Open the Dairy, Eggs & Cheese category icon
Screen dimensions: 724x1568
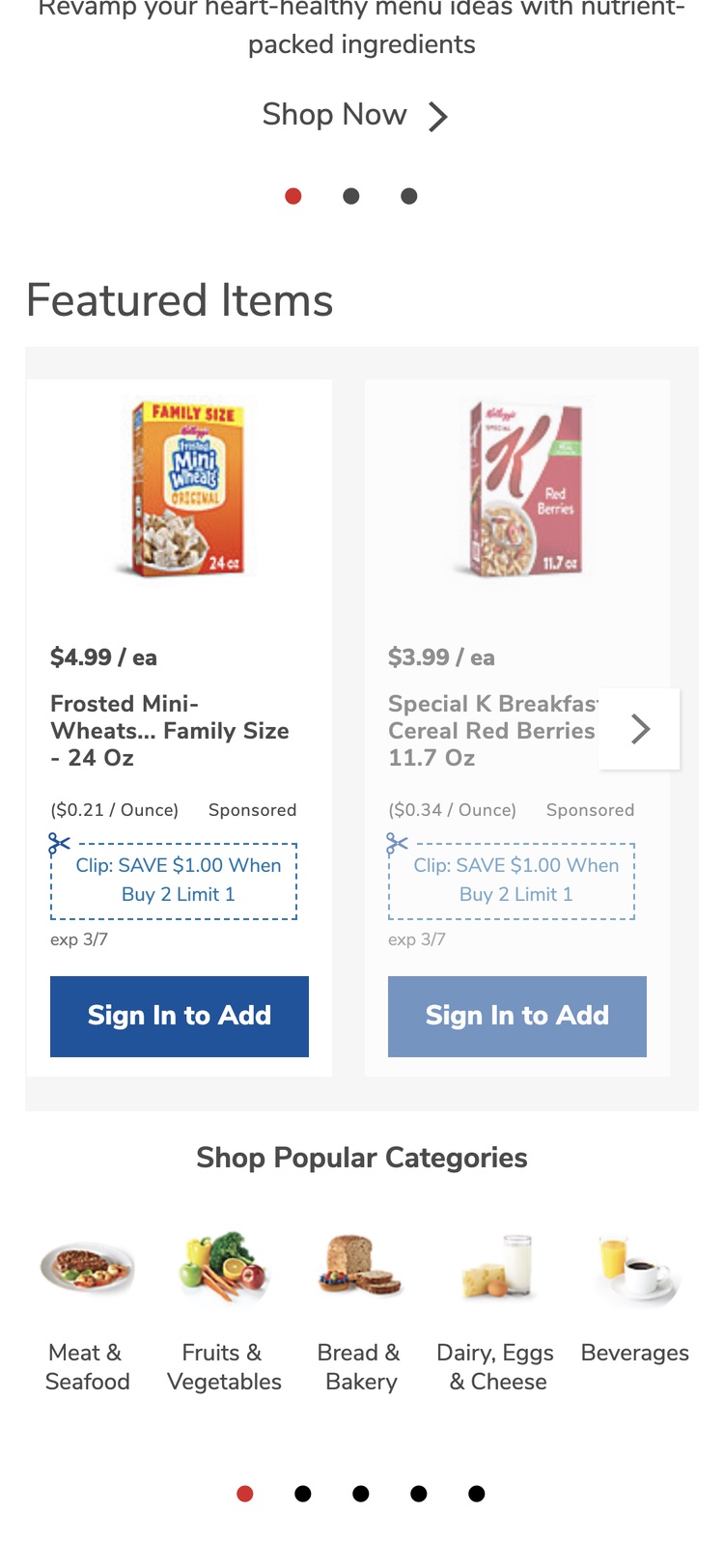pyautogui.click(x=498, y=1267)
